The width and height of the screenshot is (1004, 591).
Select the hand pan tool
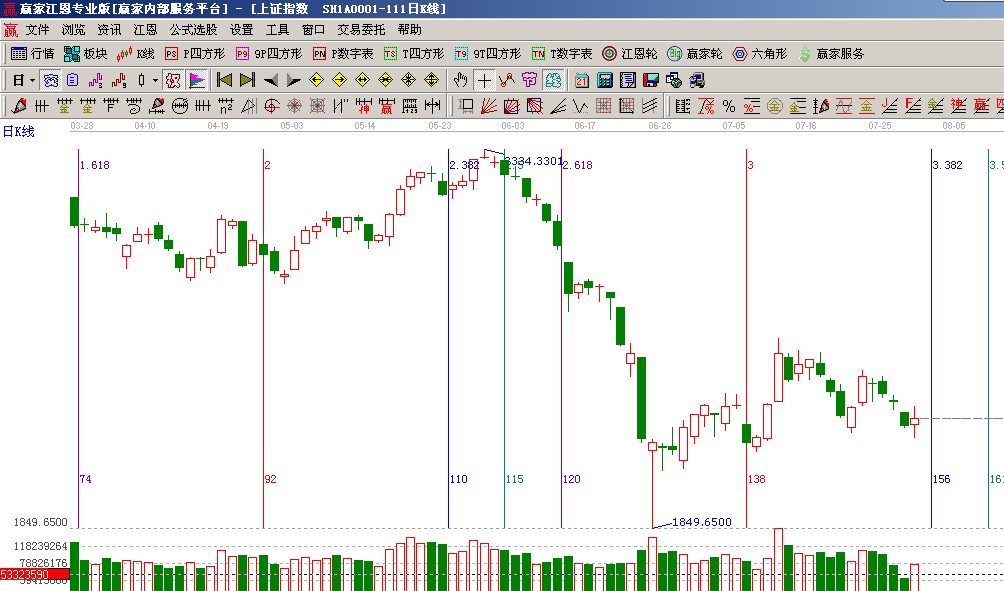click(x=461, y=80)
